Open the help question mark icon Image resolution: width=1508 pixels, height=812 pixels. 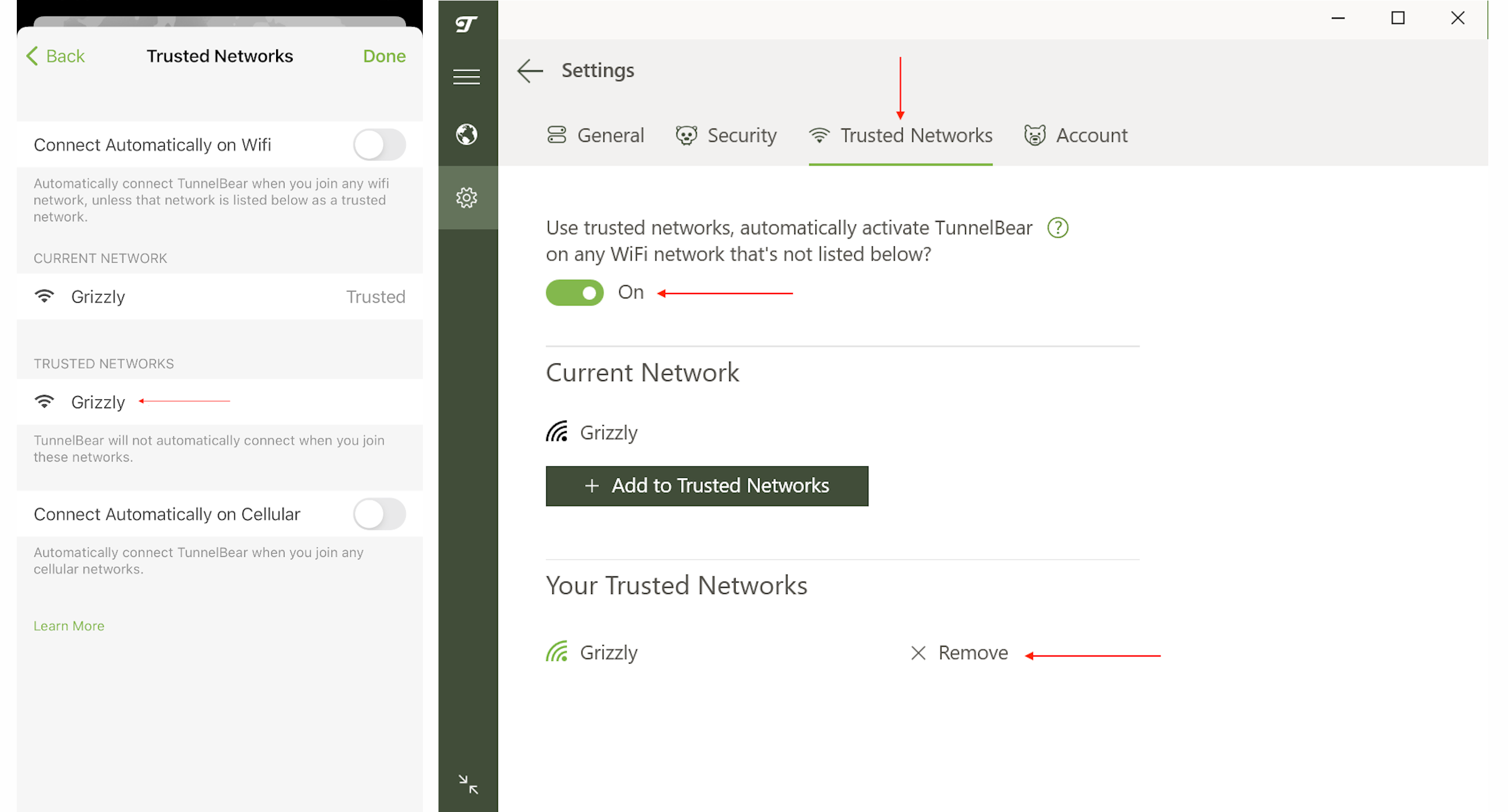(x=1058, y=228)
